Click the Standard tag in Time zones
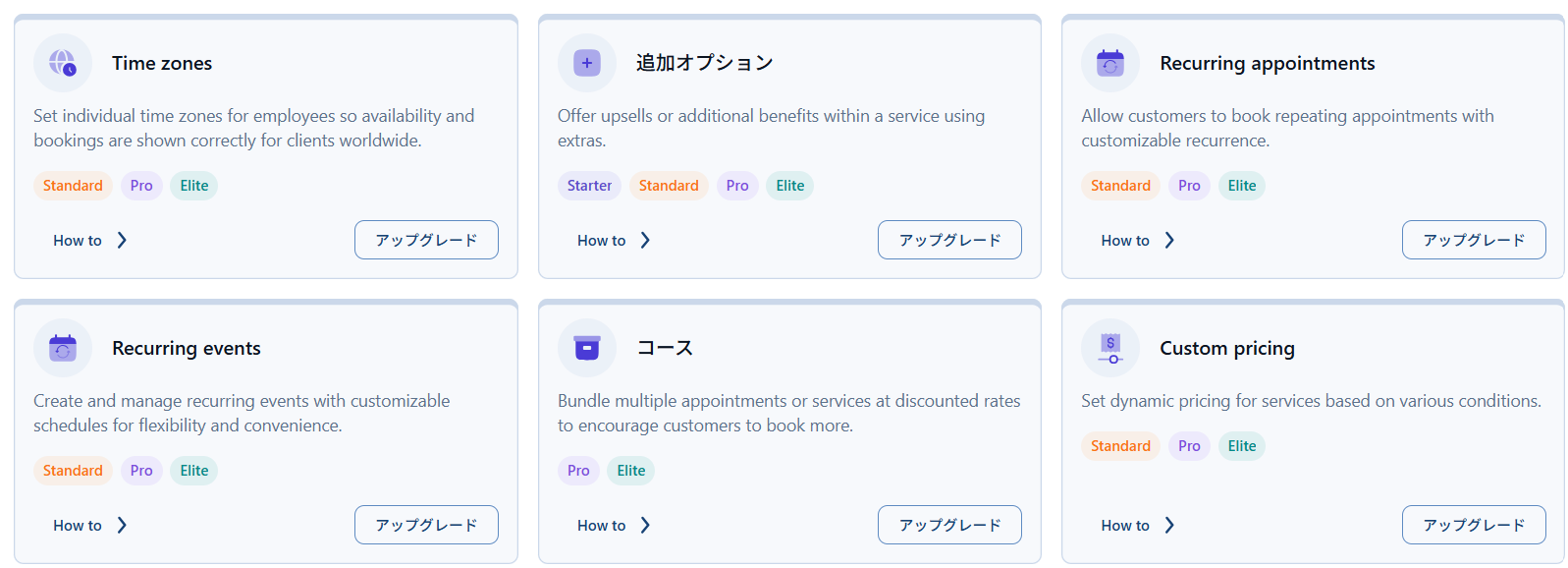 pos(73,186)
